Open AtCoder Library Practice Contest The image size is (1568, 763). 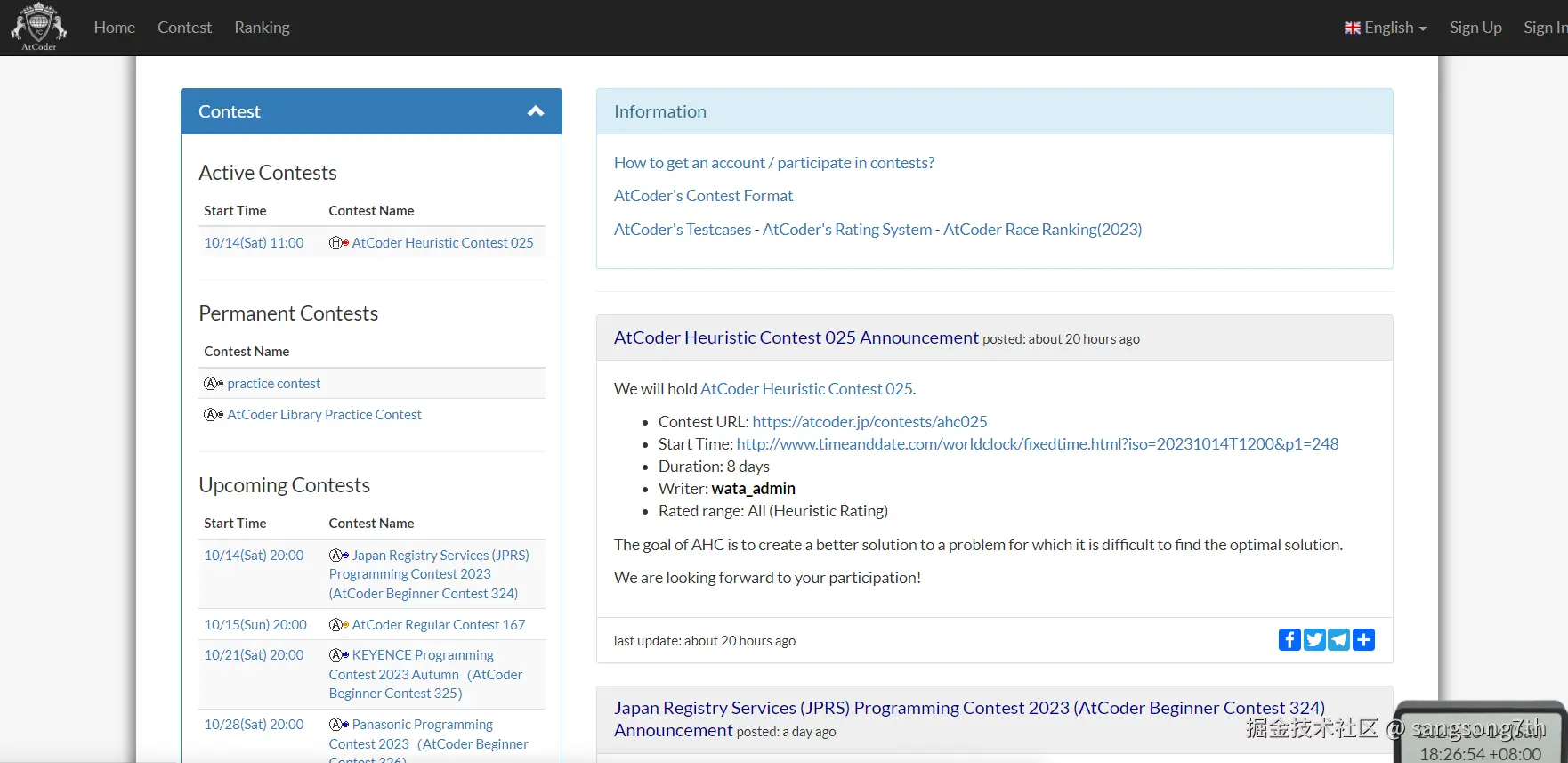[x=324, y=414]
